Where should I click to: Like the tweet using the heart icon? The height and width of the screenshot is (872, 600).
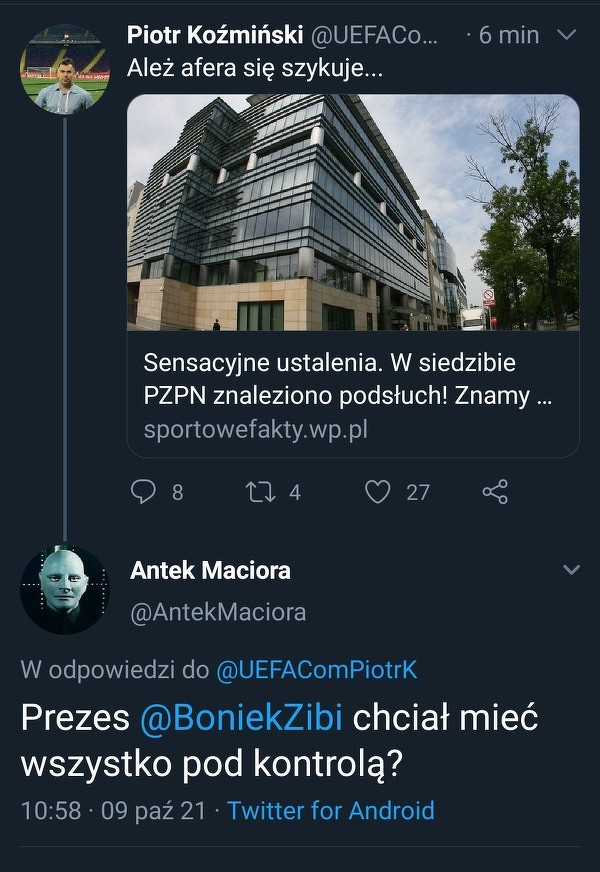click(x=377, y=491)
